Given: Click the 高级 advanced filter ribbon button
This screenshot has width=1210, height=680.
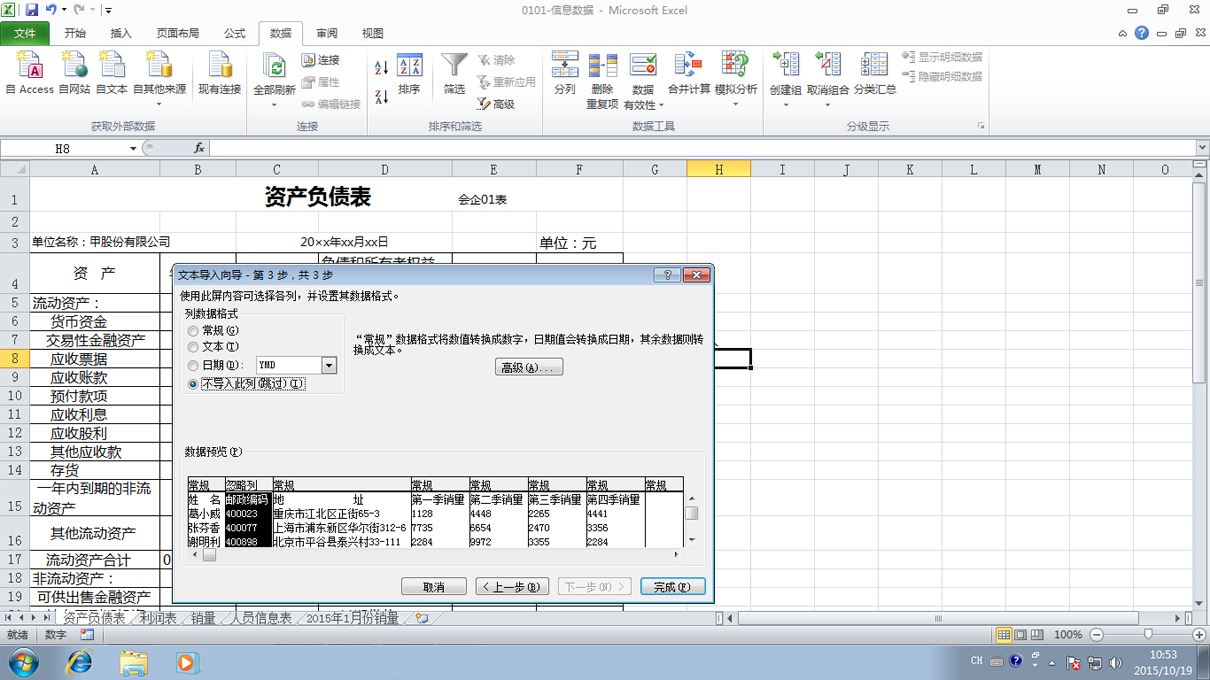Looking at the screenshot, I should pyautogui.click(x=496, y=104).
